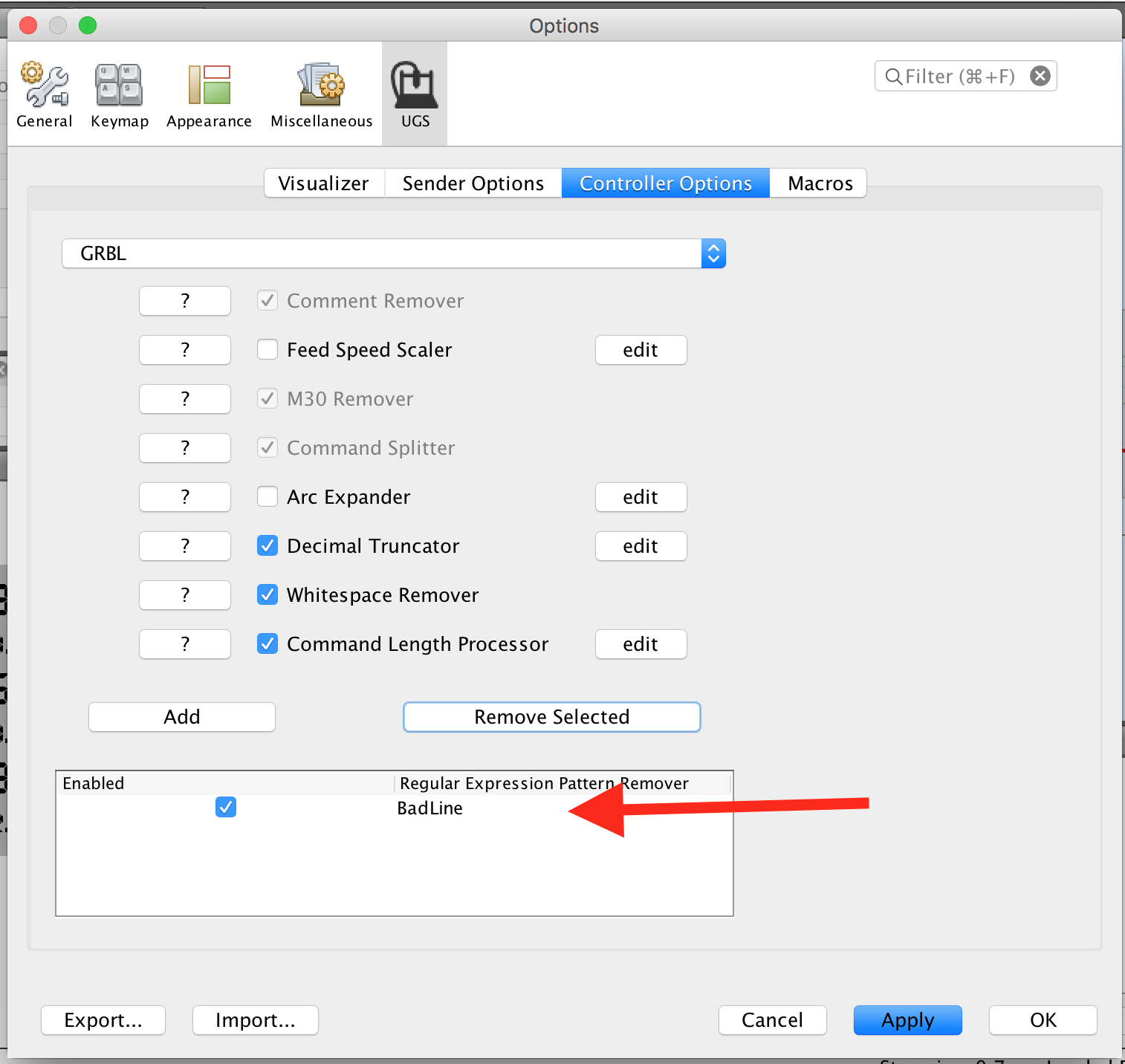This screenshot has width=1125, height=1064.
Task: Click the Export button
Action: (x=103, y=1020)
